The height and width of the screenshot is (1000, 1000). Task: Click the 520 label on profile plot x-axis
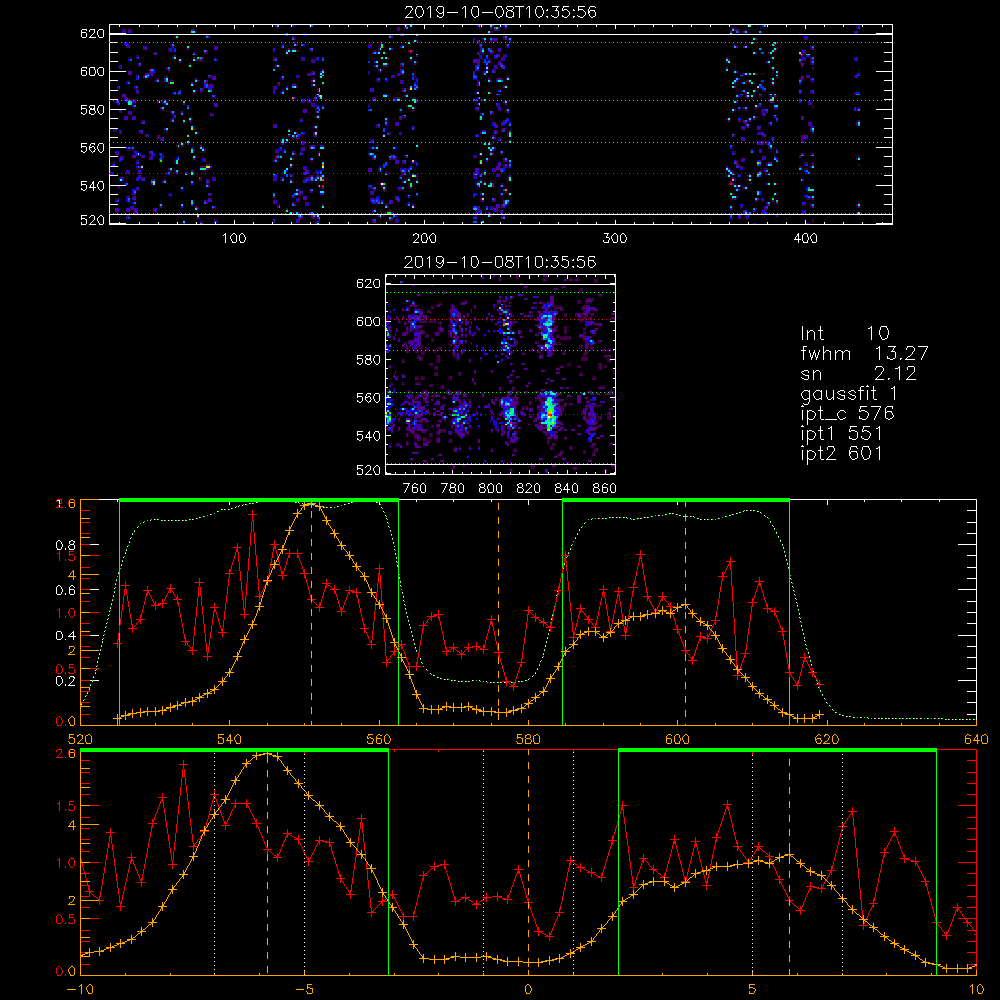(x=80, y=740)
